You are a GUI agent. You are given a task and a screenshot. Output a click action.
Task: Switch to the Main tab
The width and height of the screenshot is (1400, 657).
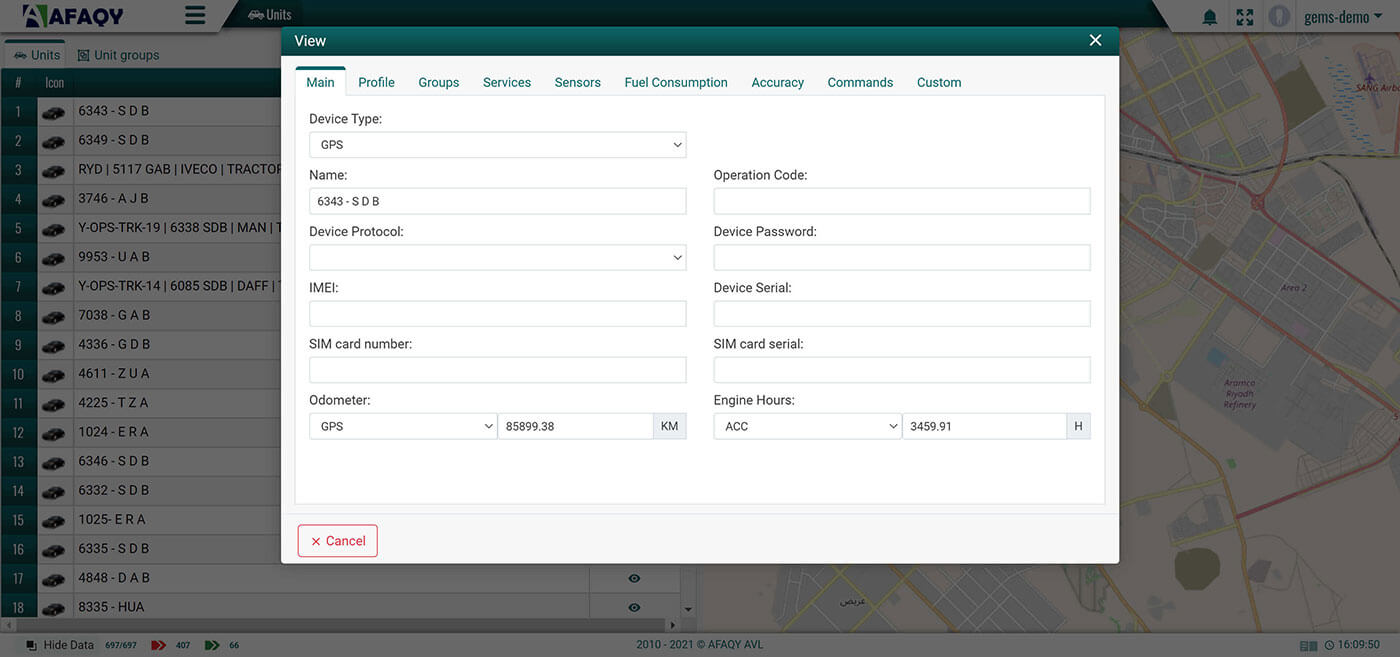[320, 82]
